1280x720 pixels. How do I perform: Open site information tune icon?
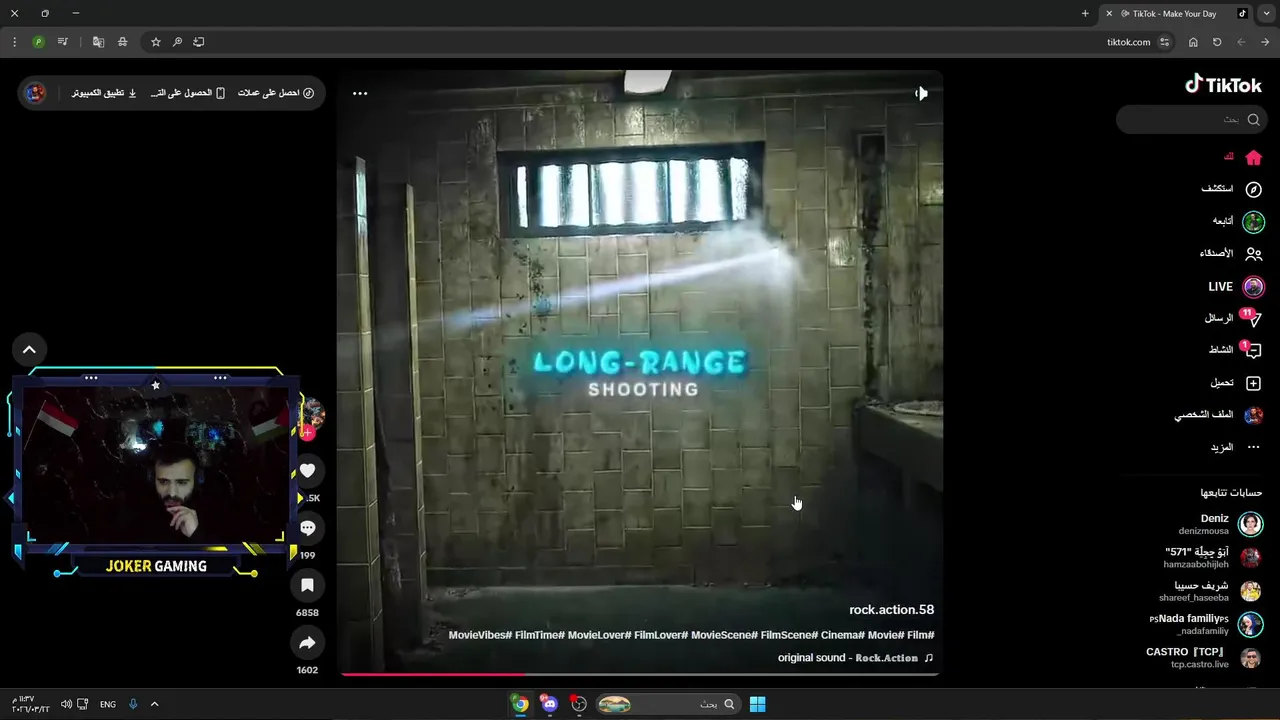[x=1164, y=42]
